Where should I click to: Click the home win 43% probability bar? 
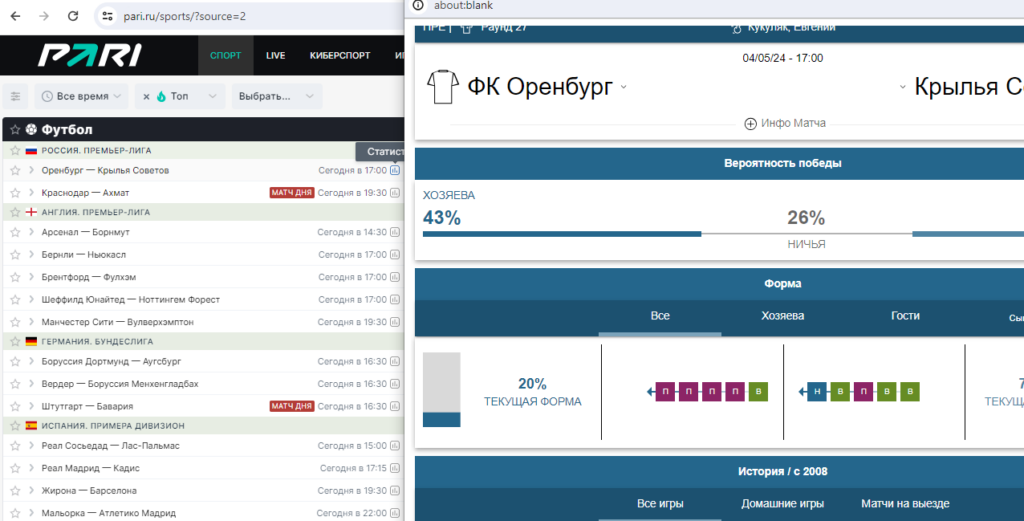[562, 234]
